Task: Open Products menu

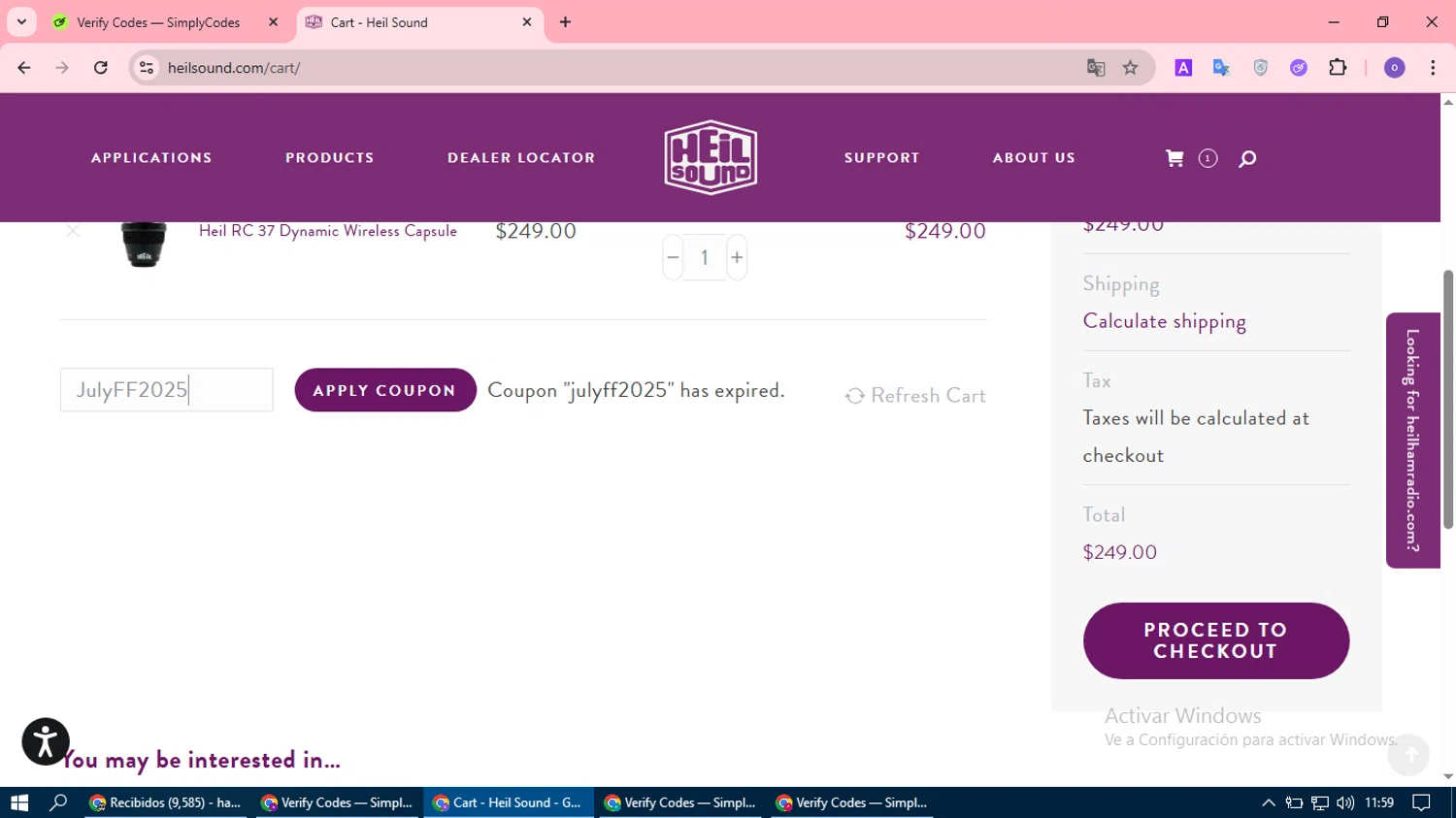Action: tap(330, 158)
